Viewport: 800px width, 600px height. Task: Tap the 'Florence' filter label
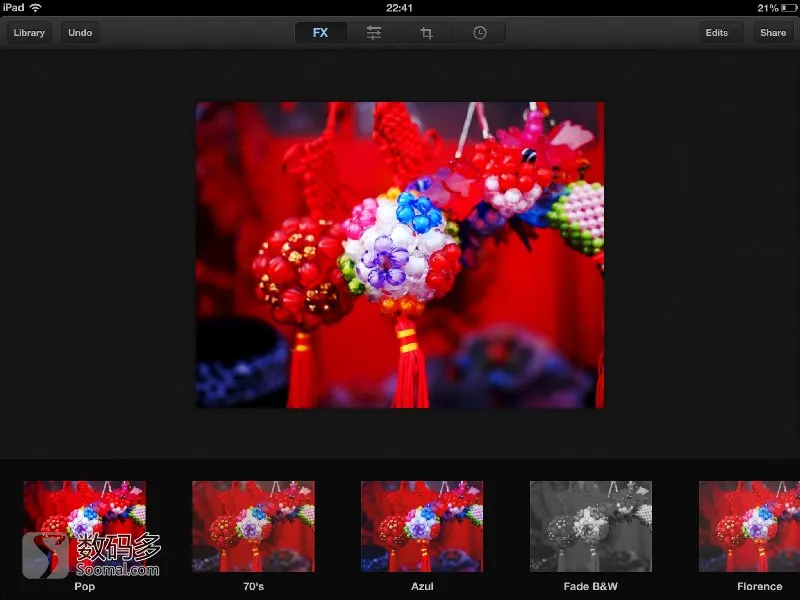760,586
